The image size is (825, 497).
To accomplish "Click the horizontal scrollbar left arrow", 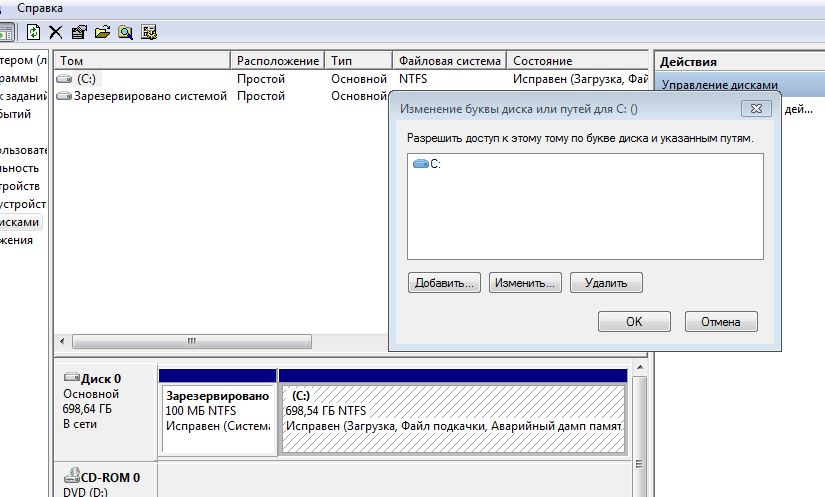I will [62, 341].
